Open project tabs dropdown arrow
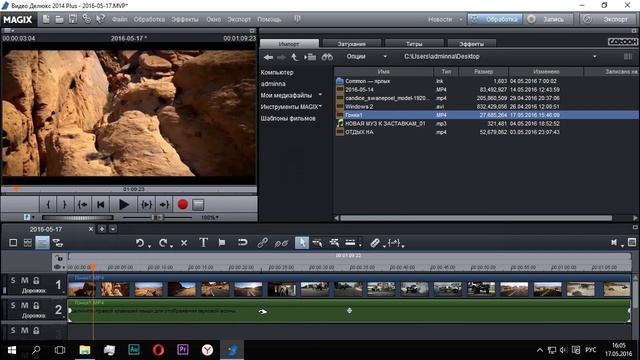The height and width of the screenshot is (360, 640). pyautogui.click(x=113, y=229)
